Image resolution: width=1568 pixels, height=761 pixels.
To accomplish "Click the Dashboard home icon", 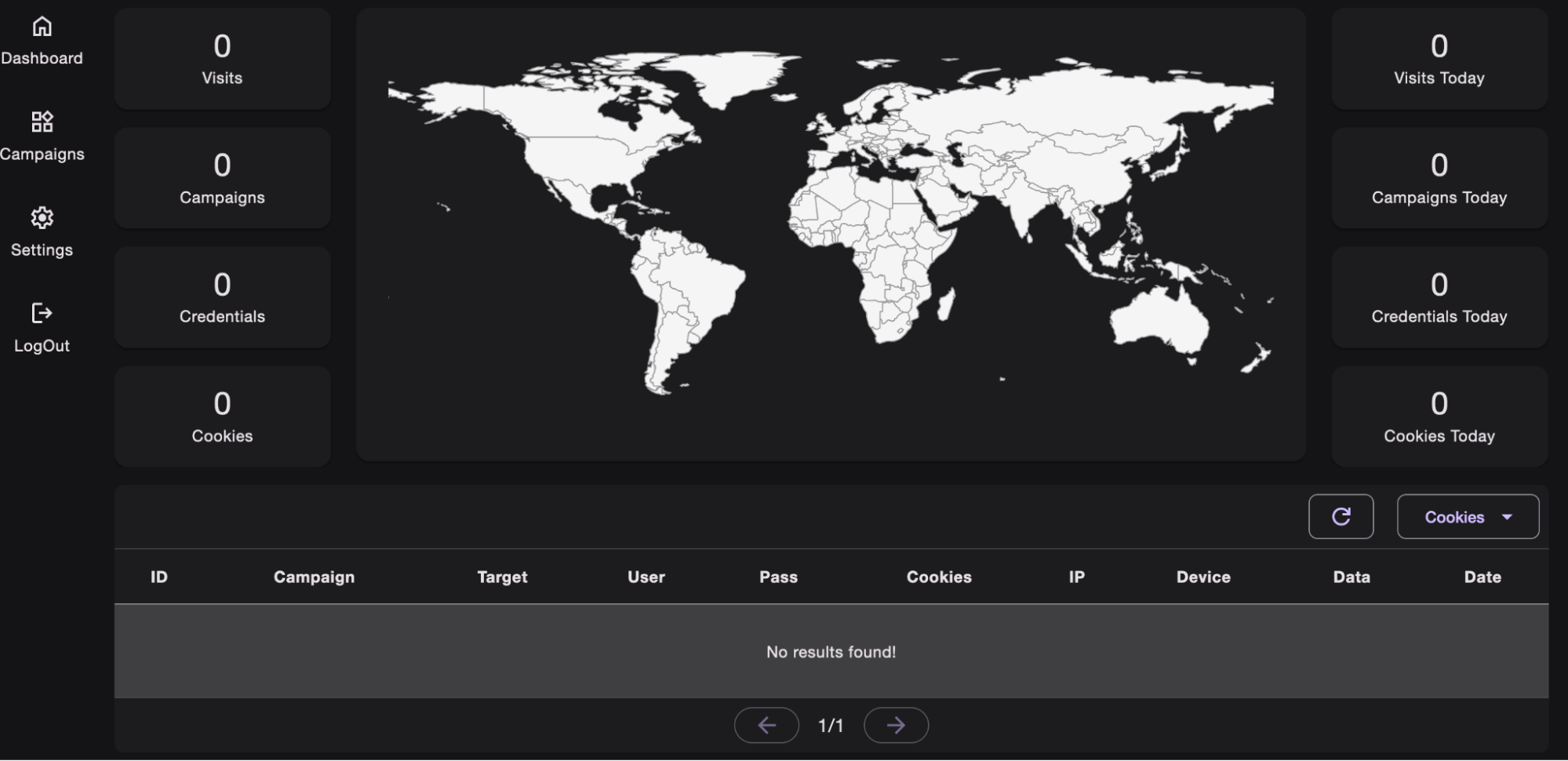I will [x=42, y=27].
